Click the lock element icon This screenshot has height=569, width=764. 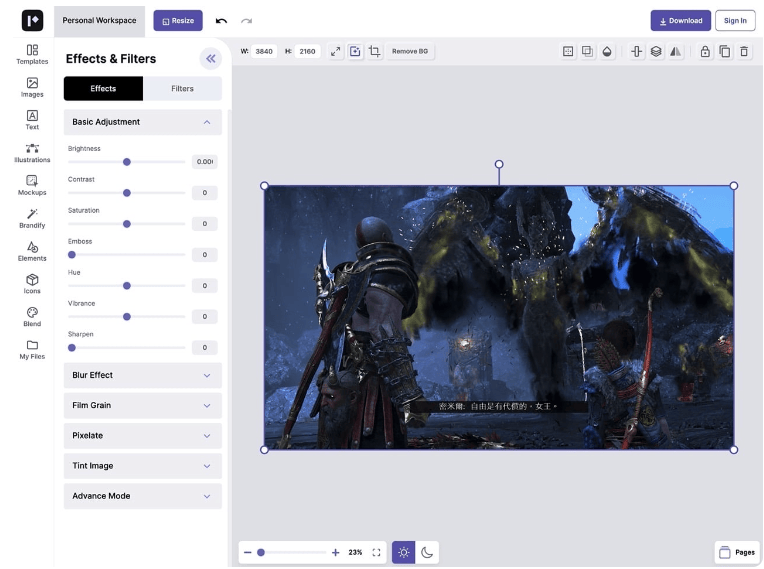(705, 51)
